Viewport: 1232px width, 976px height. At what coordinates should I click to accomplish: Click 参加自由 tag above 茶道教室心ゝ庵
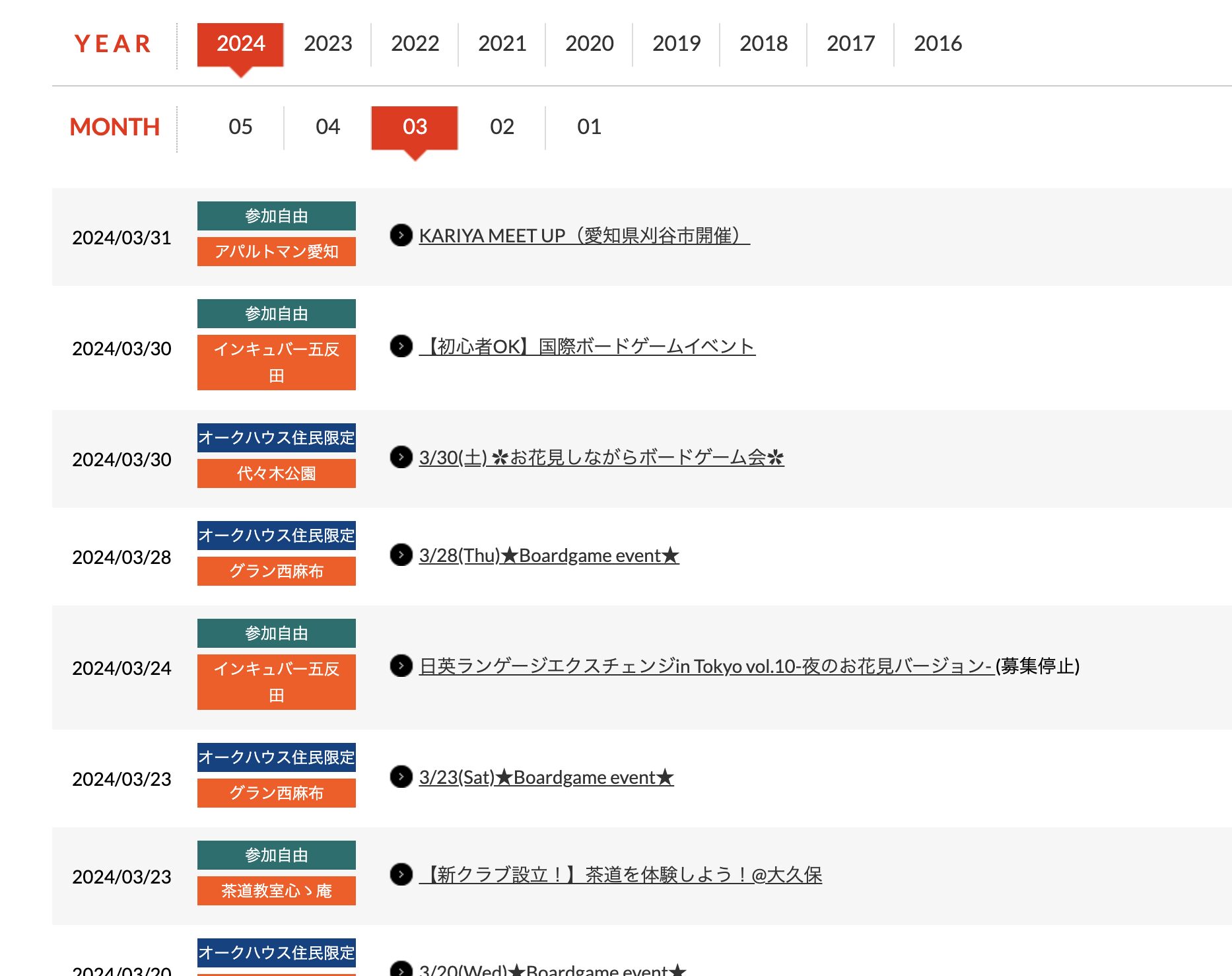pyautogui.click(x=277, y=855)
